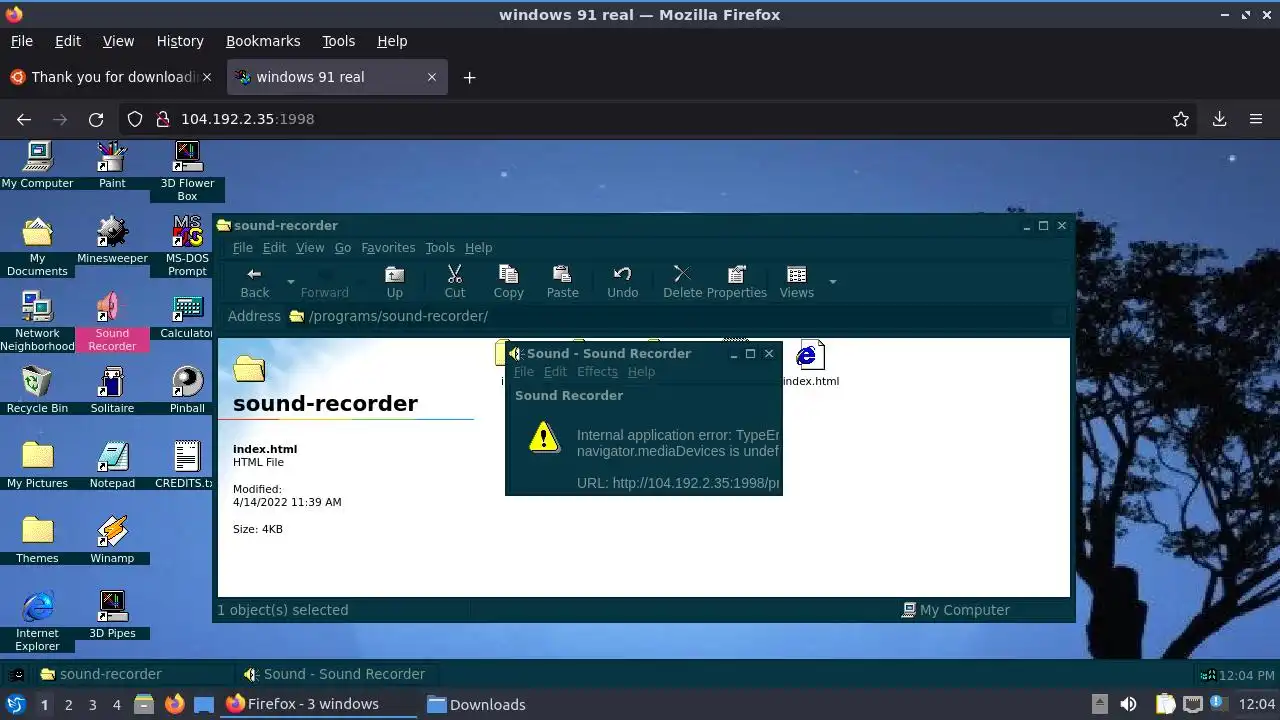The height and width of the screenshot is (720, 1280).
Task: Open Firefox downloads panel
Action: [x=1219, y=119]
